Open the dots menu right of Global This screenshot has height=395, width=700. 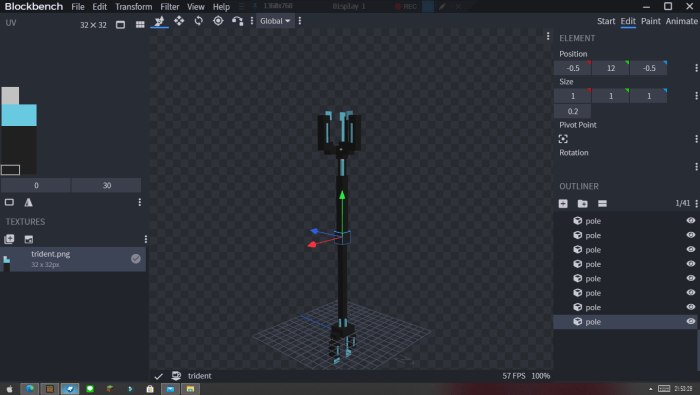pyautogui.click(x=300, y=21)
